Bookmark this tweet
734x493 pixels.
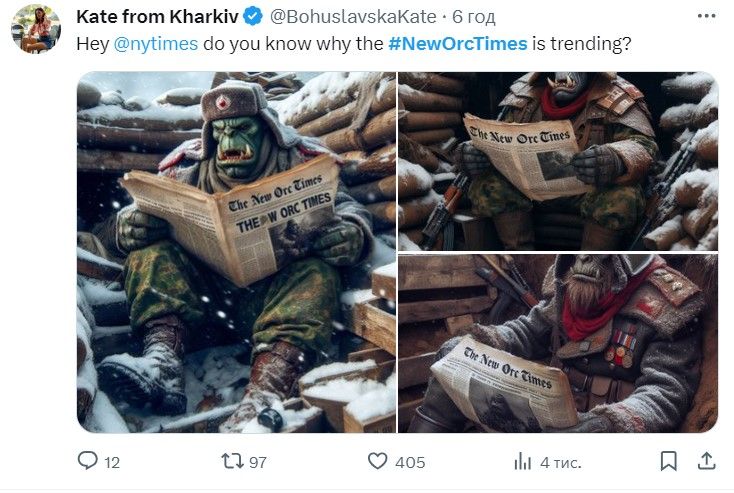click(x=668, y=461)
